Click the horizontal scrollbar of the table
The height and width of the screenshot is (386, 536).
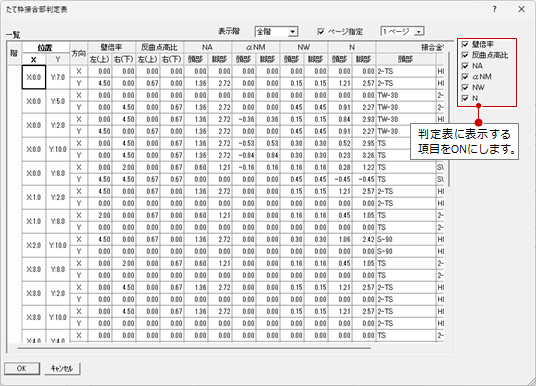tap(194, 348)
